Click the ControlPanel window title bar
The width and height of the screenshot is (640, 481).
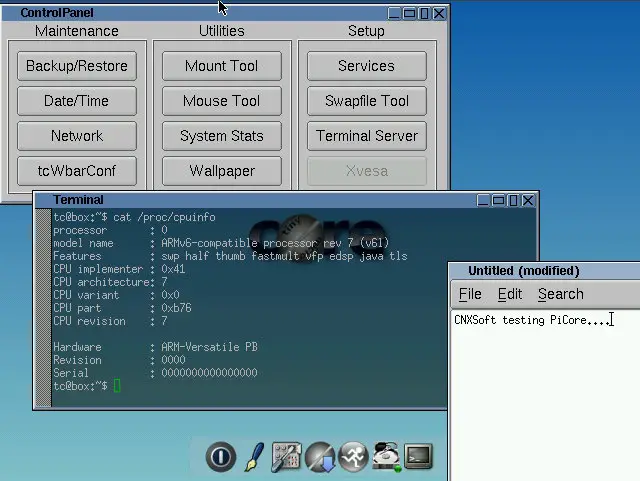click(196, 13)
